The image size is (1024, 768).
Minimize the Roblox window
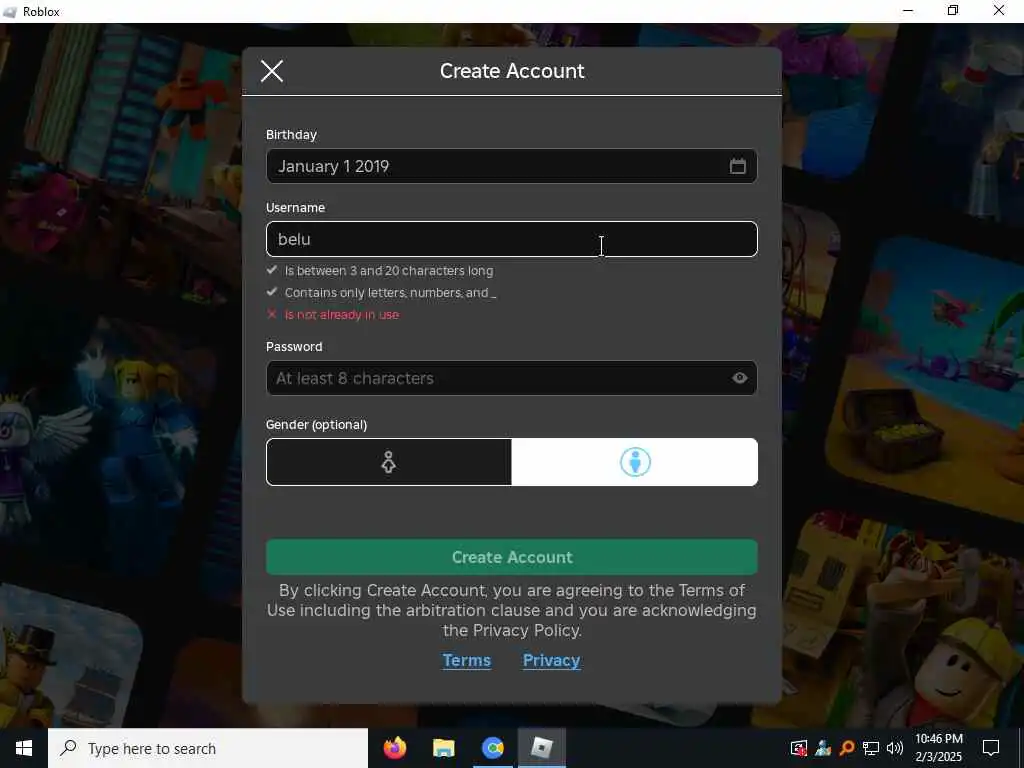click(x=908, y=10)
